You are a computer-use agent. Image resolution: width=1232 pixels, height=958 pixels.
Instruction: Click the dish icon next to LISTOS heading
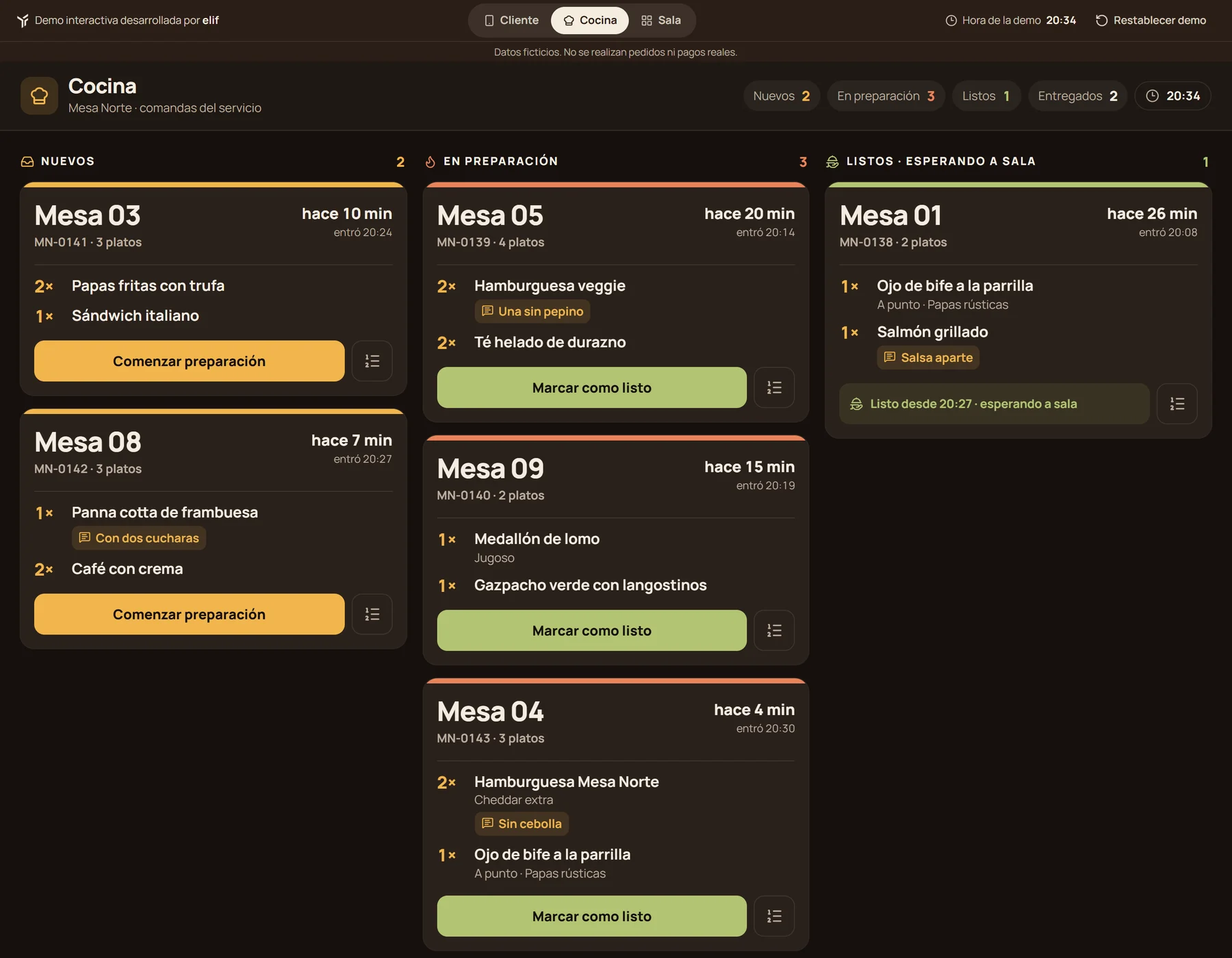[x=832, y=161]
